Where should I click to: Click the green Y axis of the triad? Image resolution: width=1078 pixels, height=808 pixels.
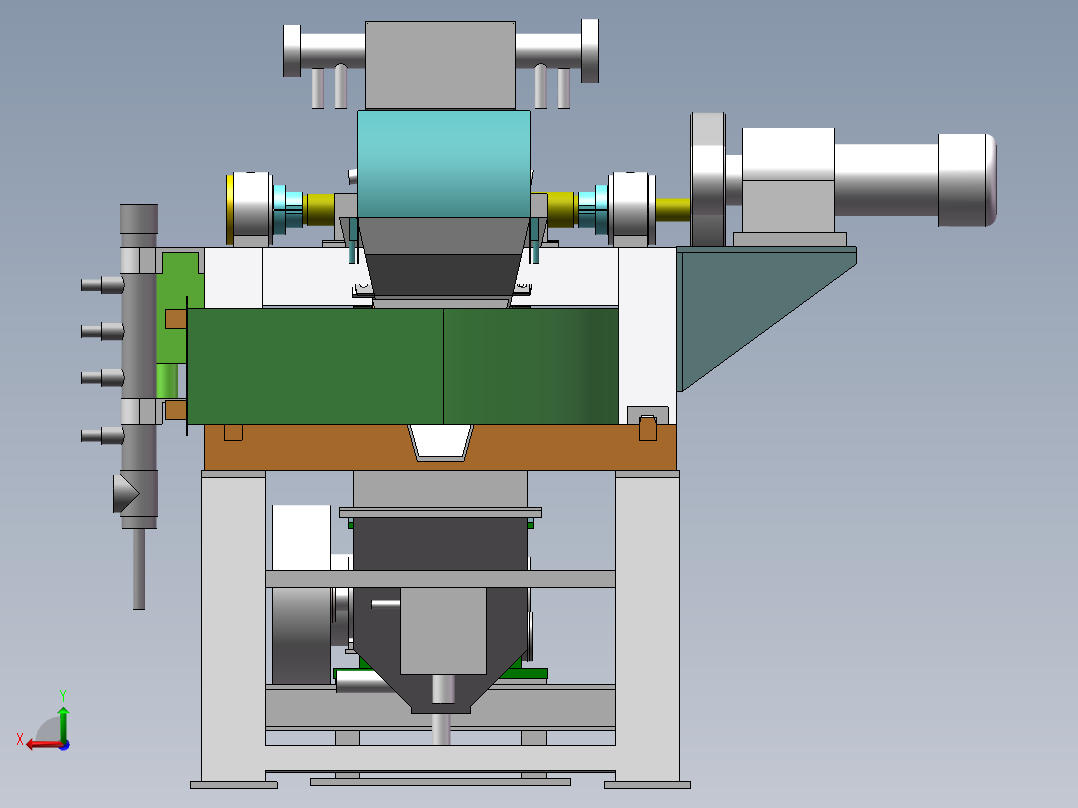[x=63, y=723]
